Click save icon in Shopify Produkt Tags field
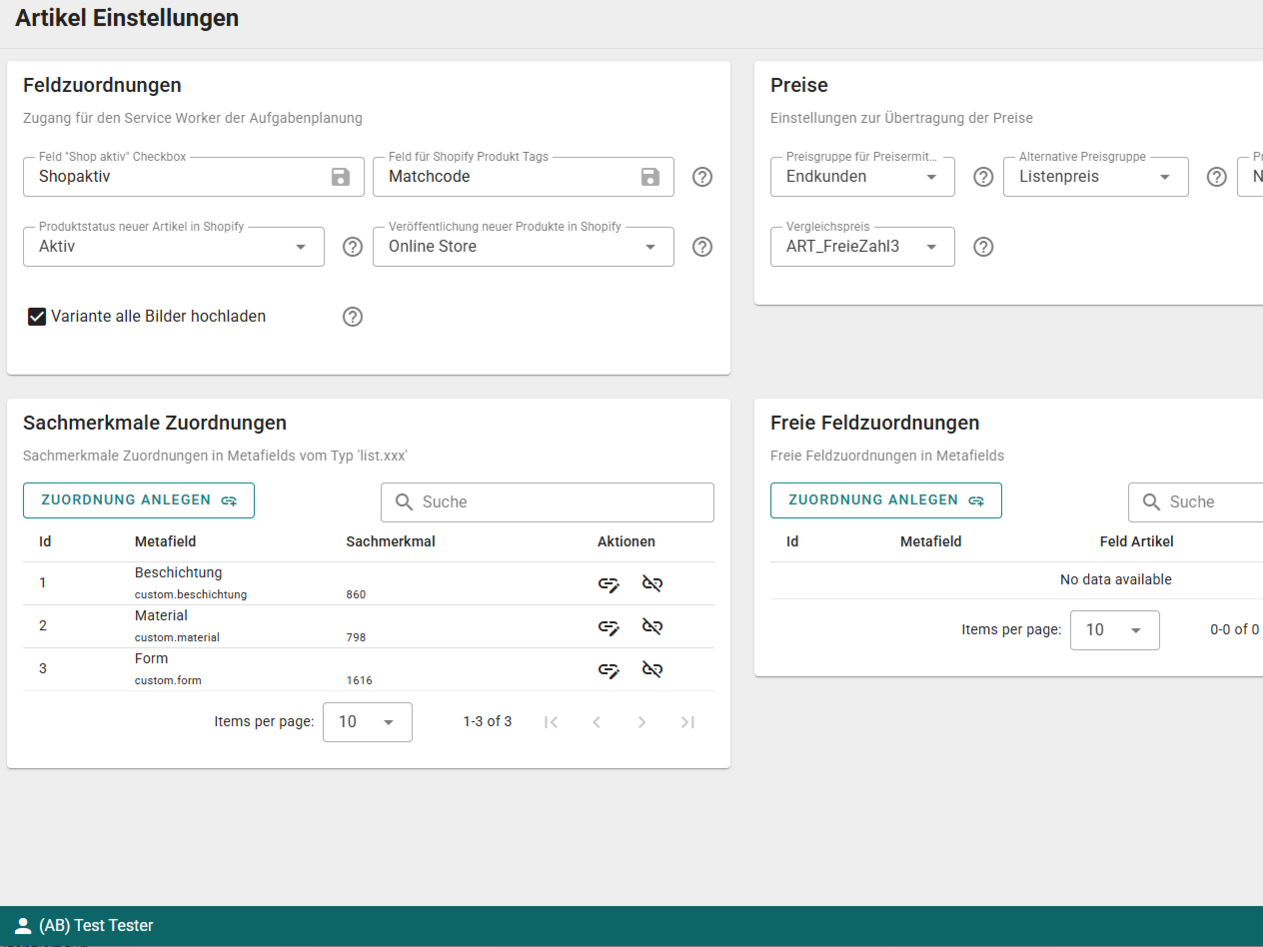Viewport: 1263px width, 947px height. coord(650,177)
